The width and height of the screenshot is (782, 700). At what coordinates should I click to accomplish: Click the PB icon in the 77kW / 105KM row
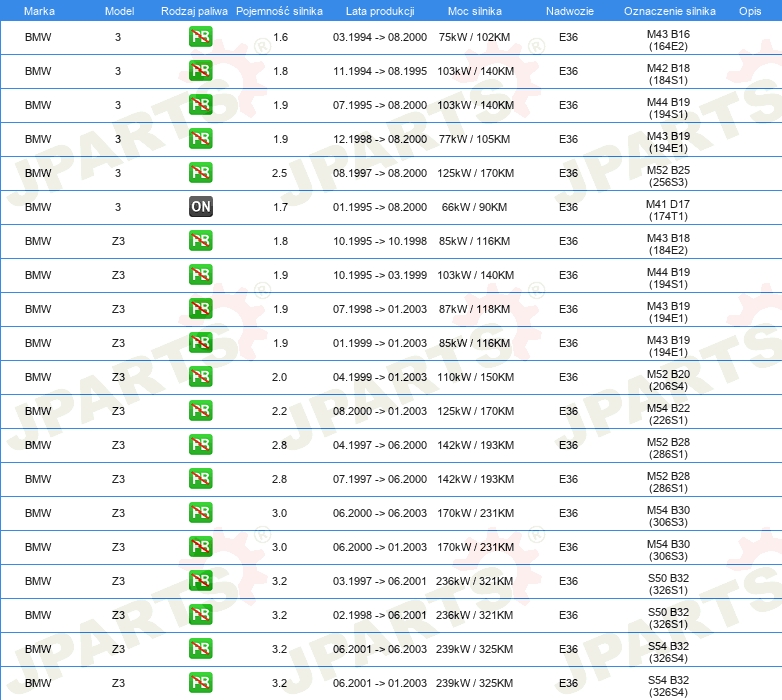[x=200, y=139]
